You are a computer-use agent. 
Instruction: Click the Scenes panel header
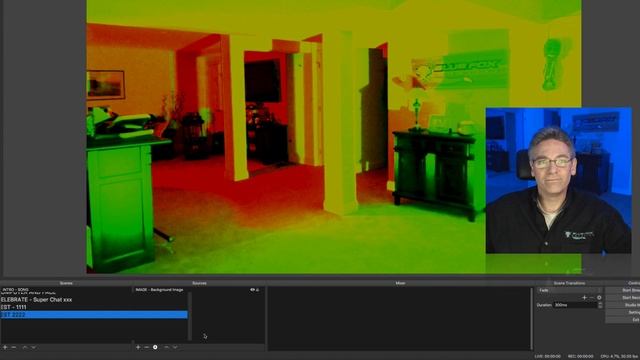coord(66,283)
